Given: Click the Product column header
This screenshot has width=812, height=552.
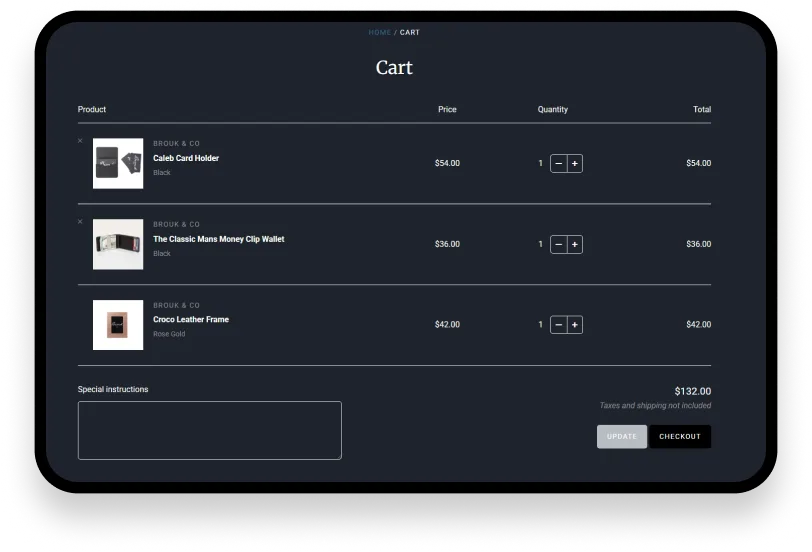Looking at the screenshot, I should click(92, 109).
